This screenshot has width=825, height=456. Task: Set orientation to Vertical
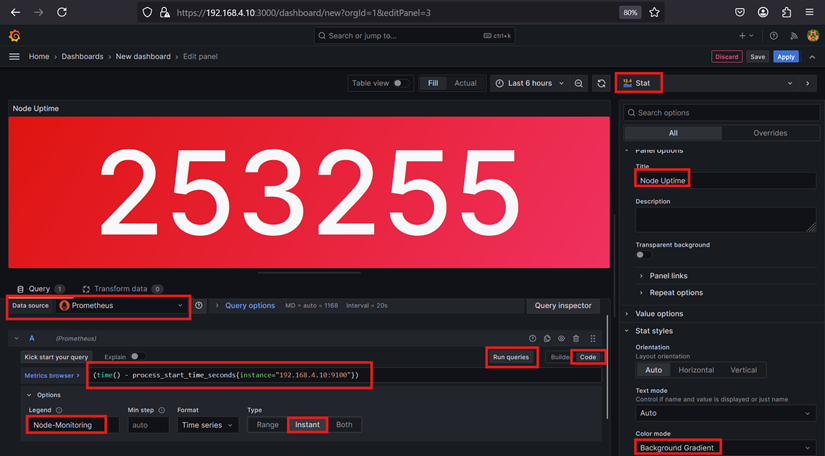(x=743, y=370)
